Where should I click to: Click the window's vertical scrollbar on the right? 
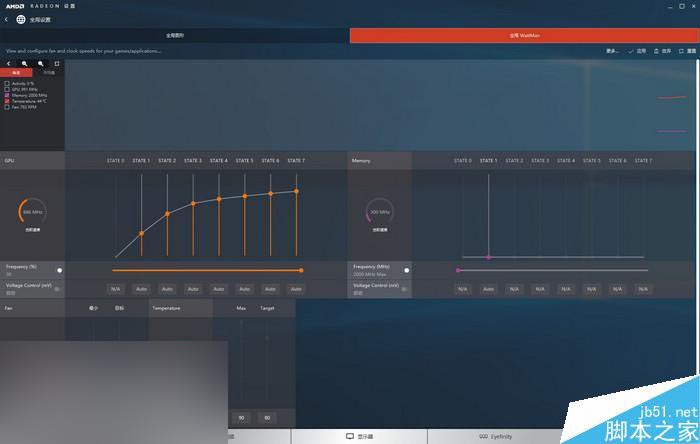697,218
